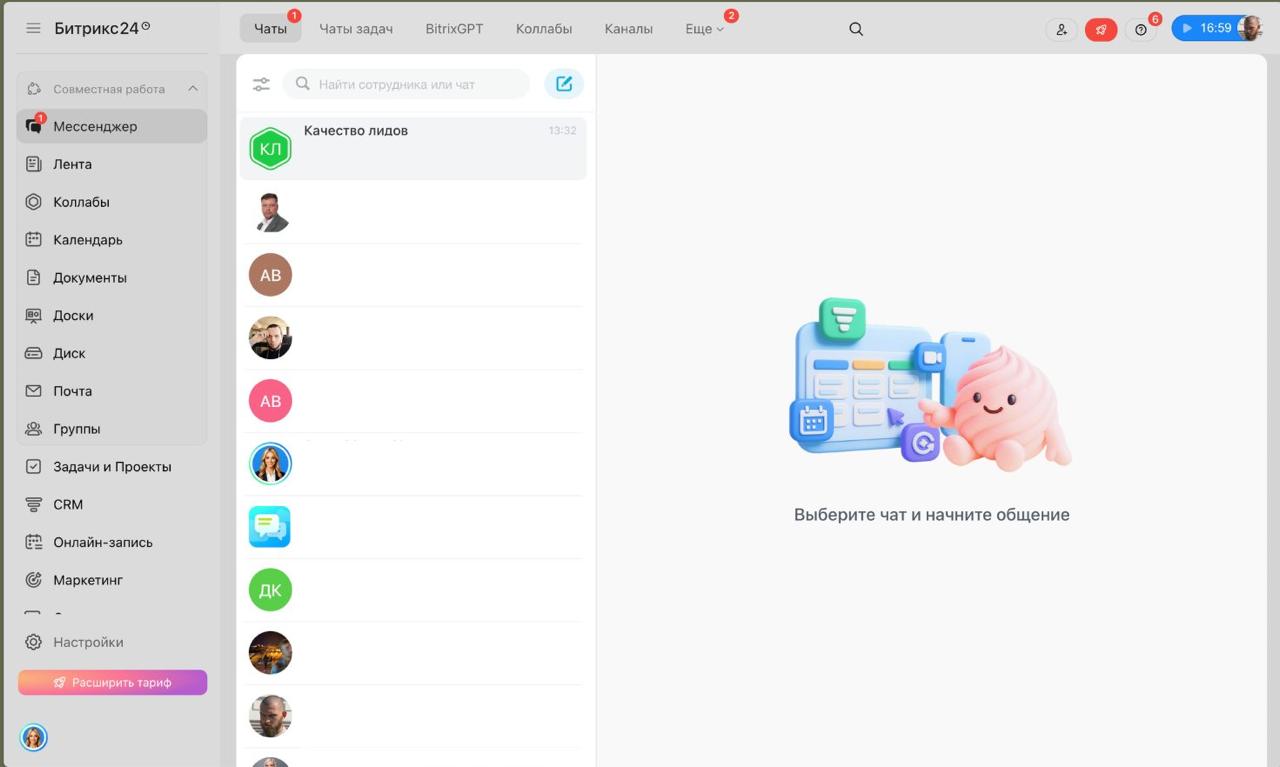Click Расширить тариф button
Image resolution: width=1280 pixels, height=767 pixels.
112,682
